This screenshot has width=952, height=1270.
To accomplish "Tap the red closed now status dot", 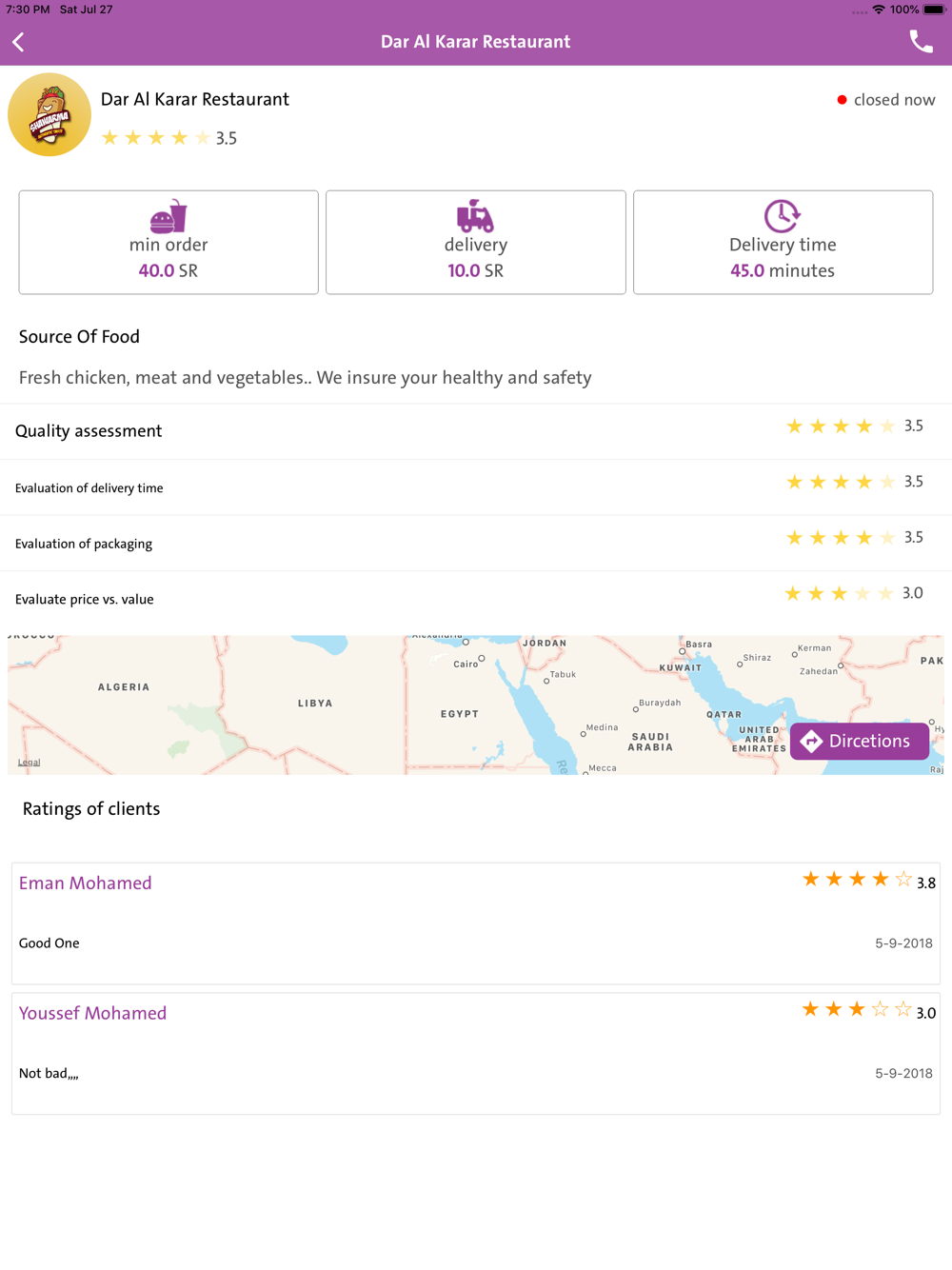I will tap(842, 100).
